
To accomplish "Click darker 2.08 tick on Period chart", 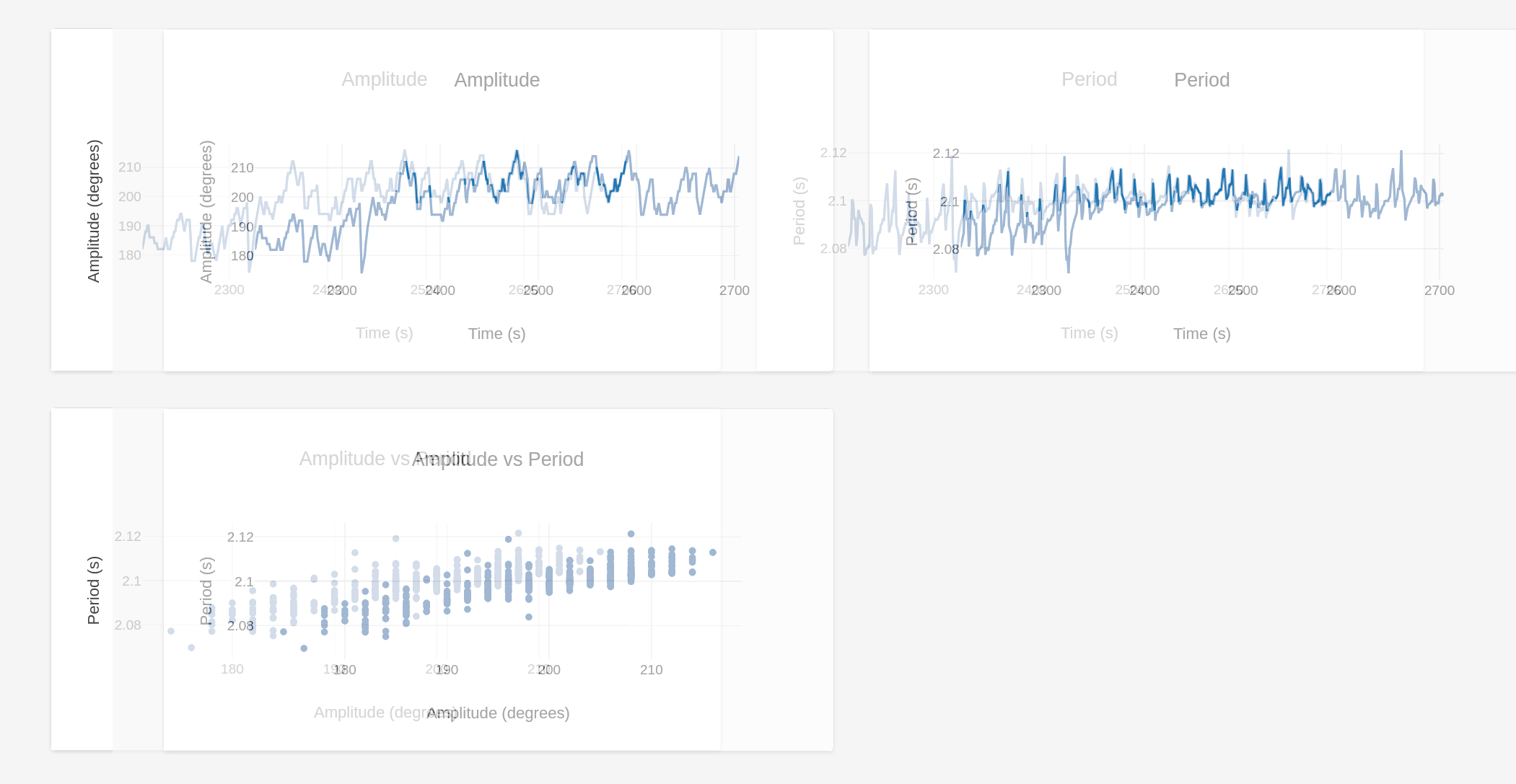I will [945, 250].
